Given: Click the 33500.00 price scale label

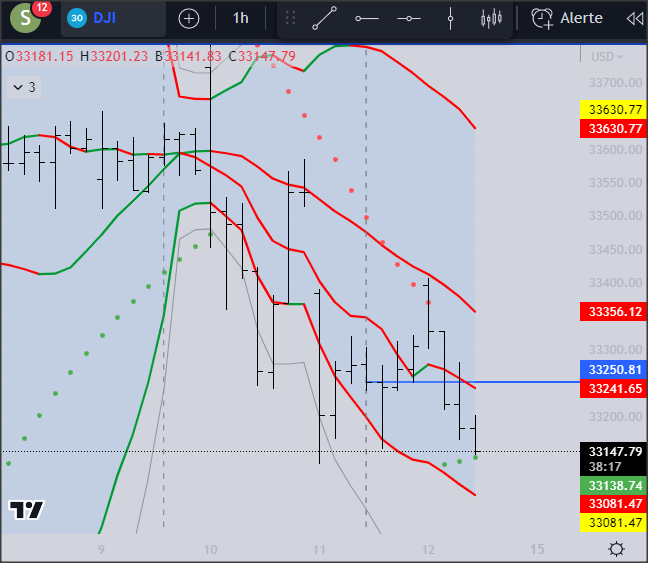Looking at the screenshot, I should click(615, 216).
